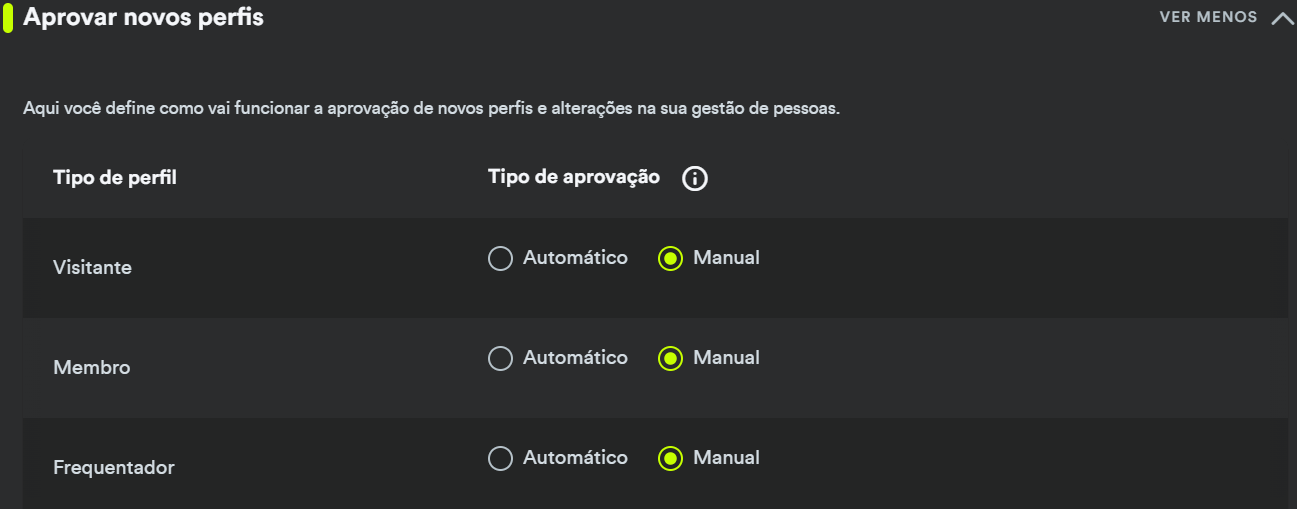1297x509 pixels.
Task: Choose Automático approval for Membro
Action: (x=500, y=359)
